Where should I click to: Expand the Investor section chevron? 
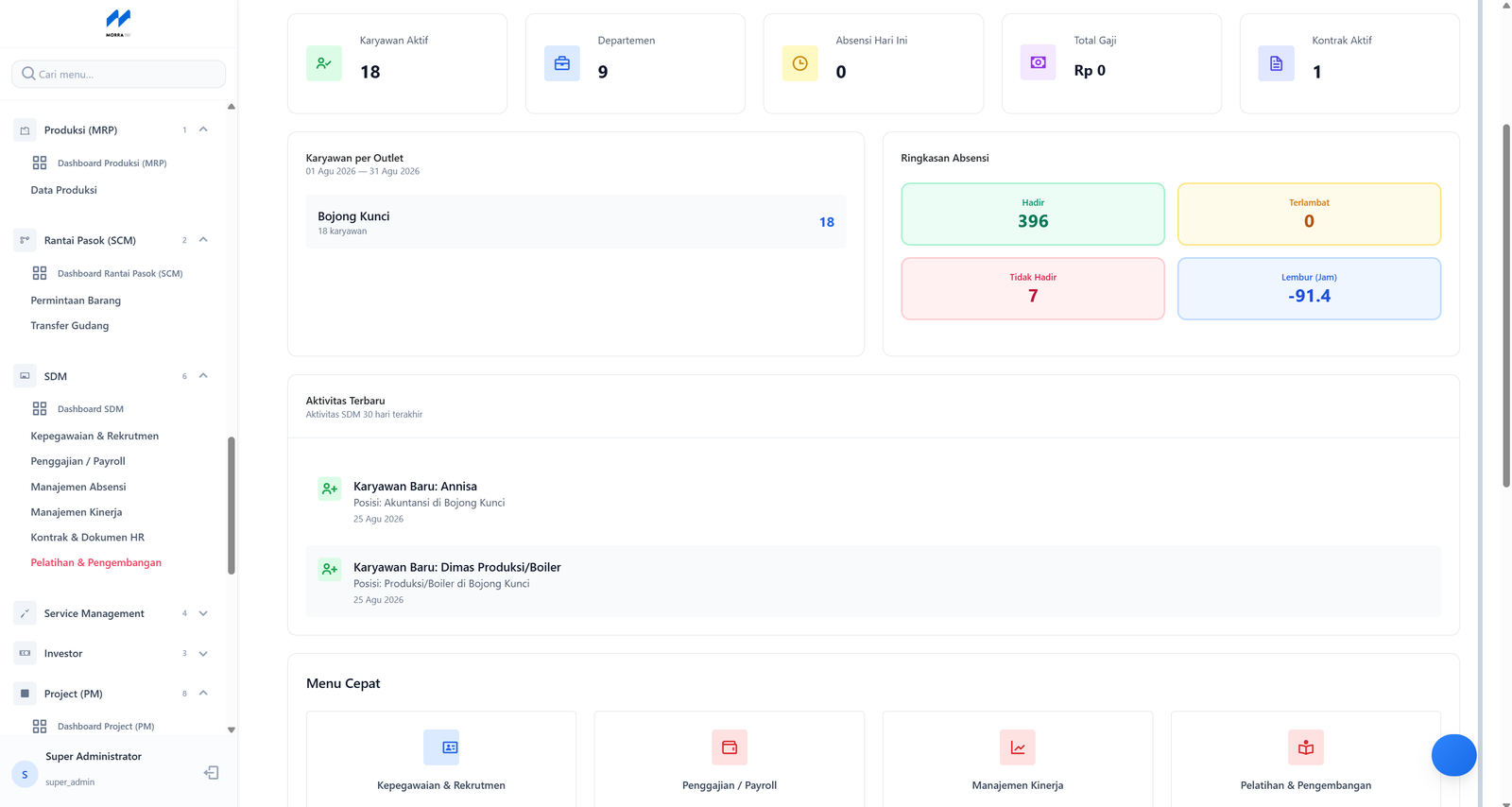click(x=203, y=653)
